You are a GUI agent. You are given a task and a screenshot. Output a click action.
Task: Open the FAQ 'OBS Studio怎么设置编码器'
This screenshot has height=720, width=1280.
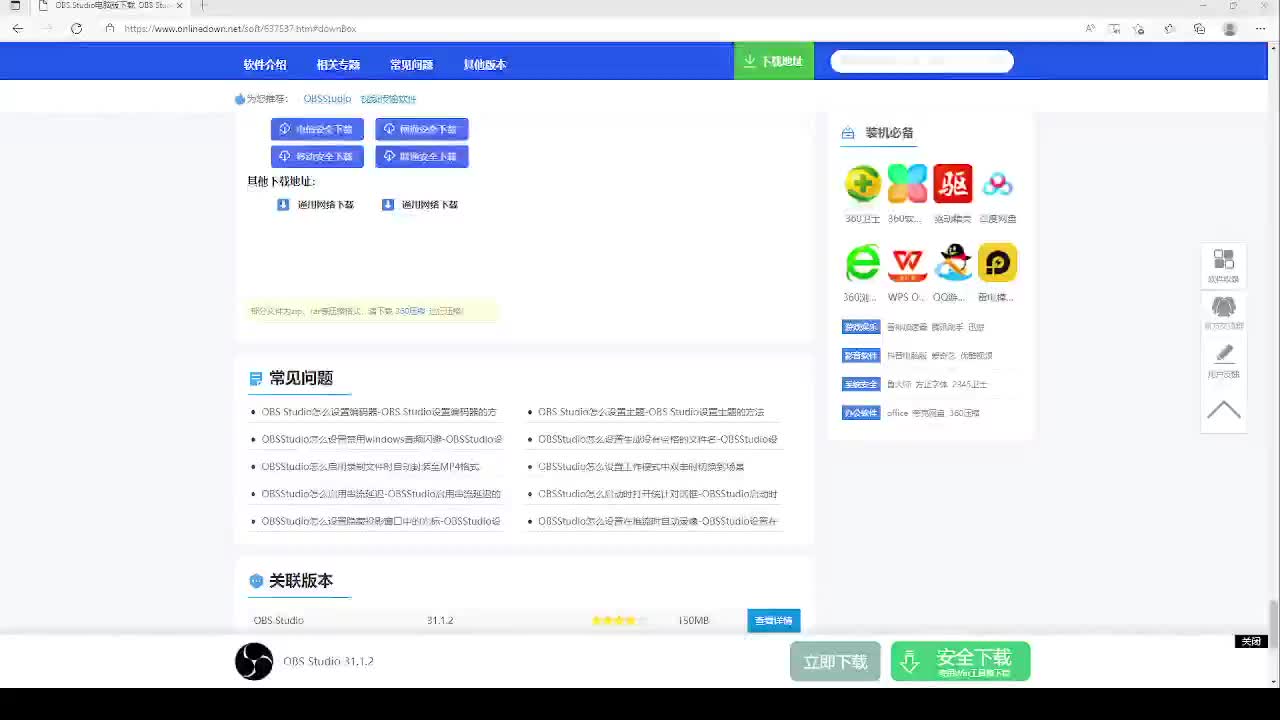click(x=379, y=412)
